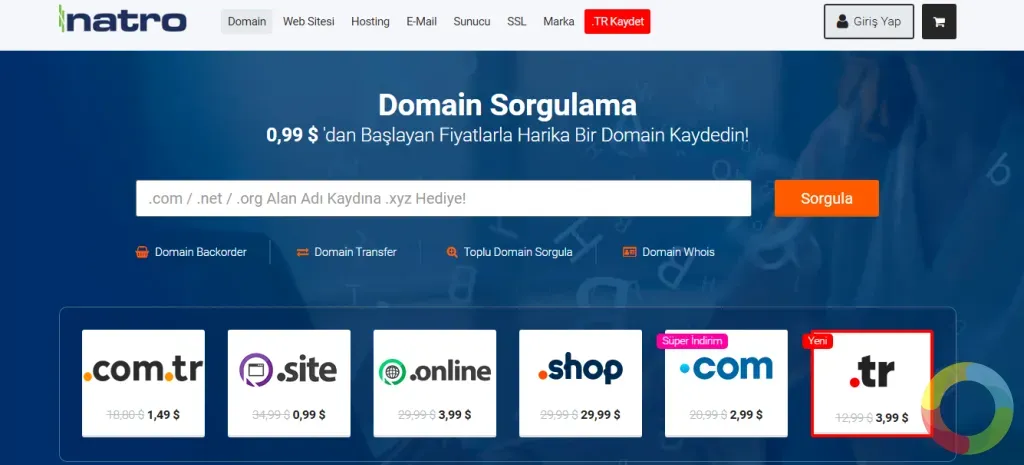Click the Yeni red badge
Screen dimensions: 1024x465
(x=818, y=341)
